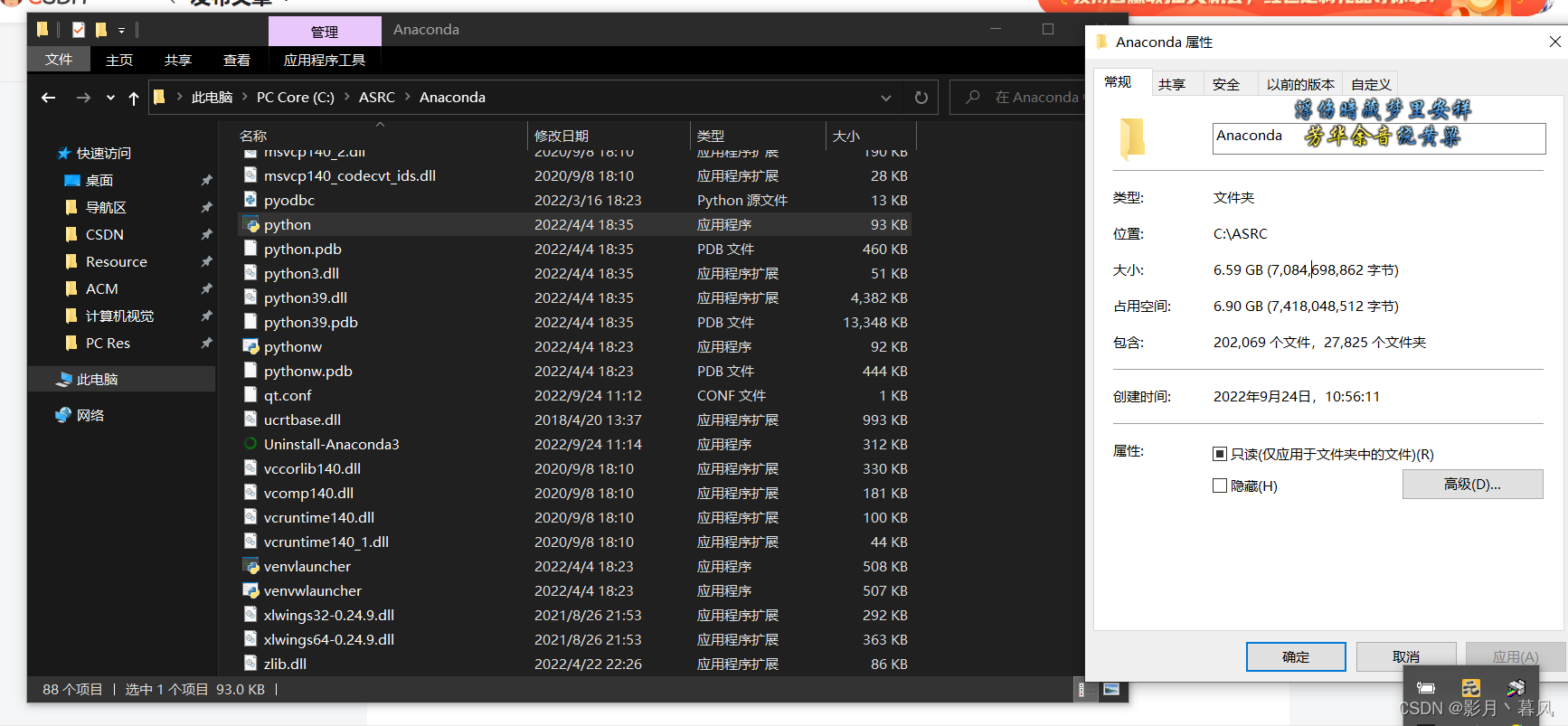This screenshot has width=1568, height=726.
Task: Open 高级(D)... attribute settings
Action: (1472, 484)
